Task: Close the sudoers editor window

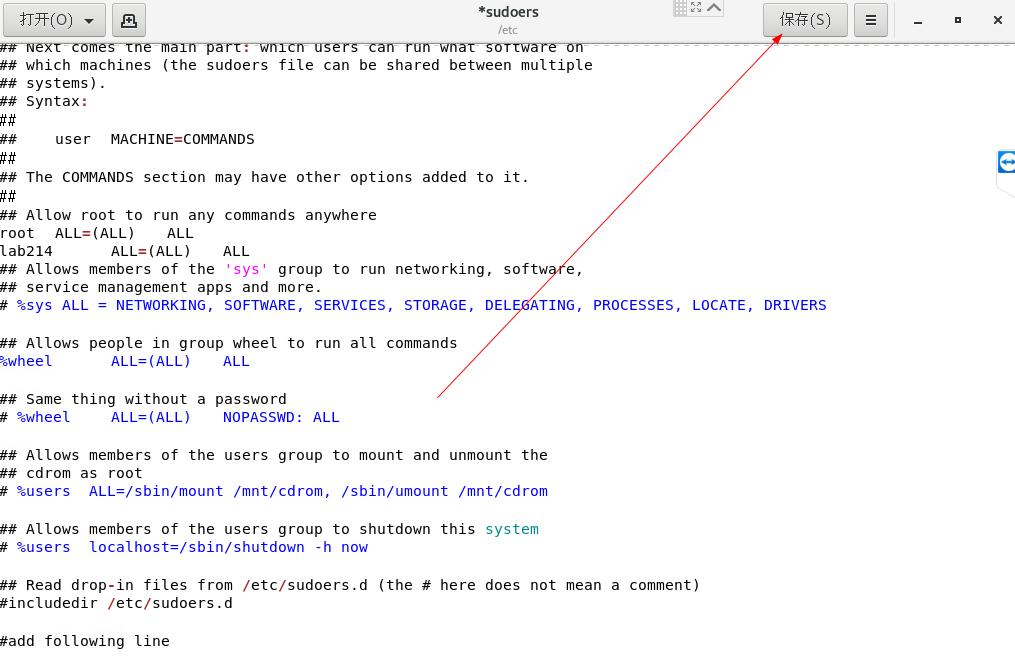Action: [x=998, y=20]
